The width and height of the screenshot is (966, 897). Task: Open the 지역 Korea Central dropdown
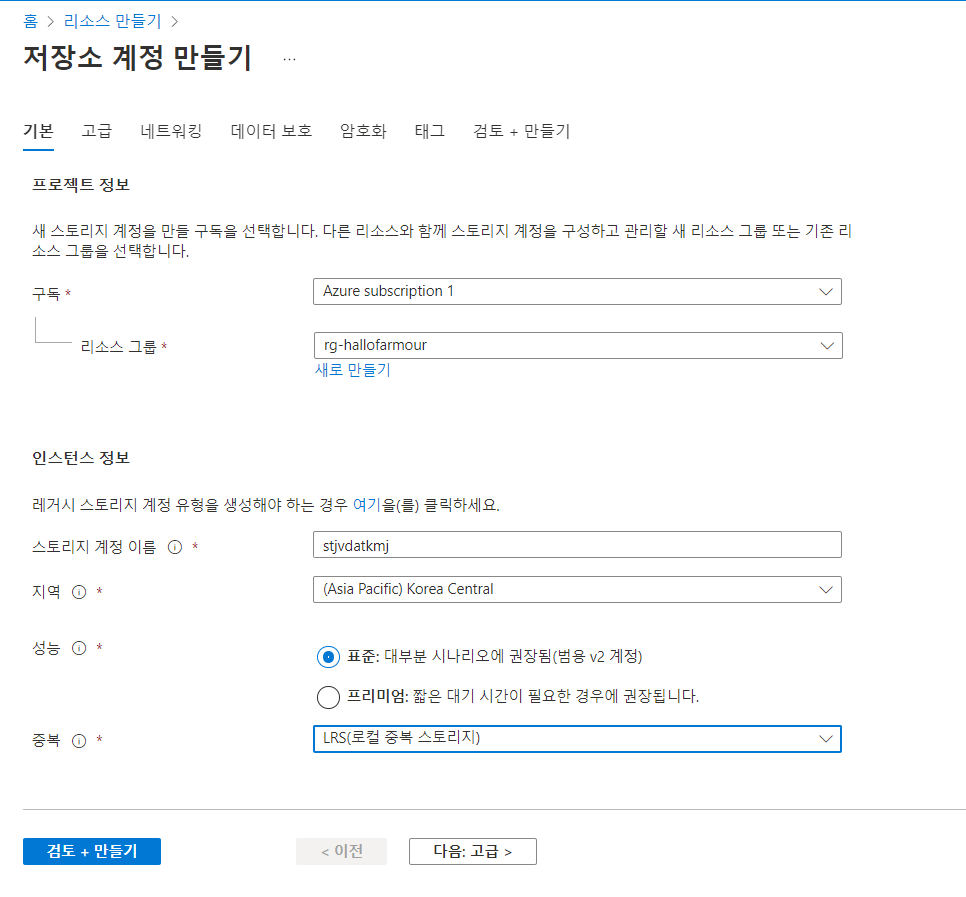click(577, 590)
